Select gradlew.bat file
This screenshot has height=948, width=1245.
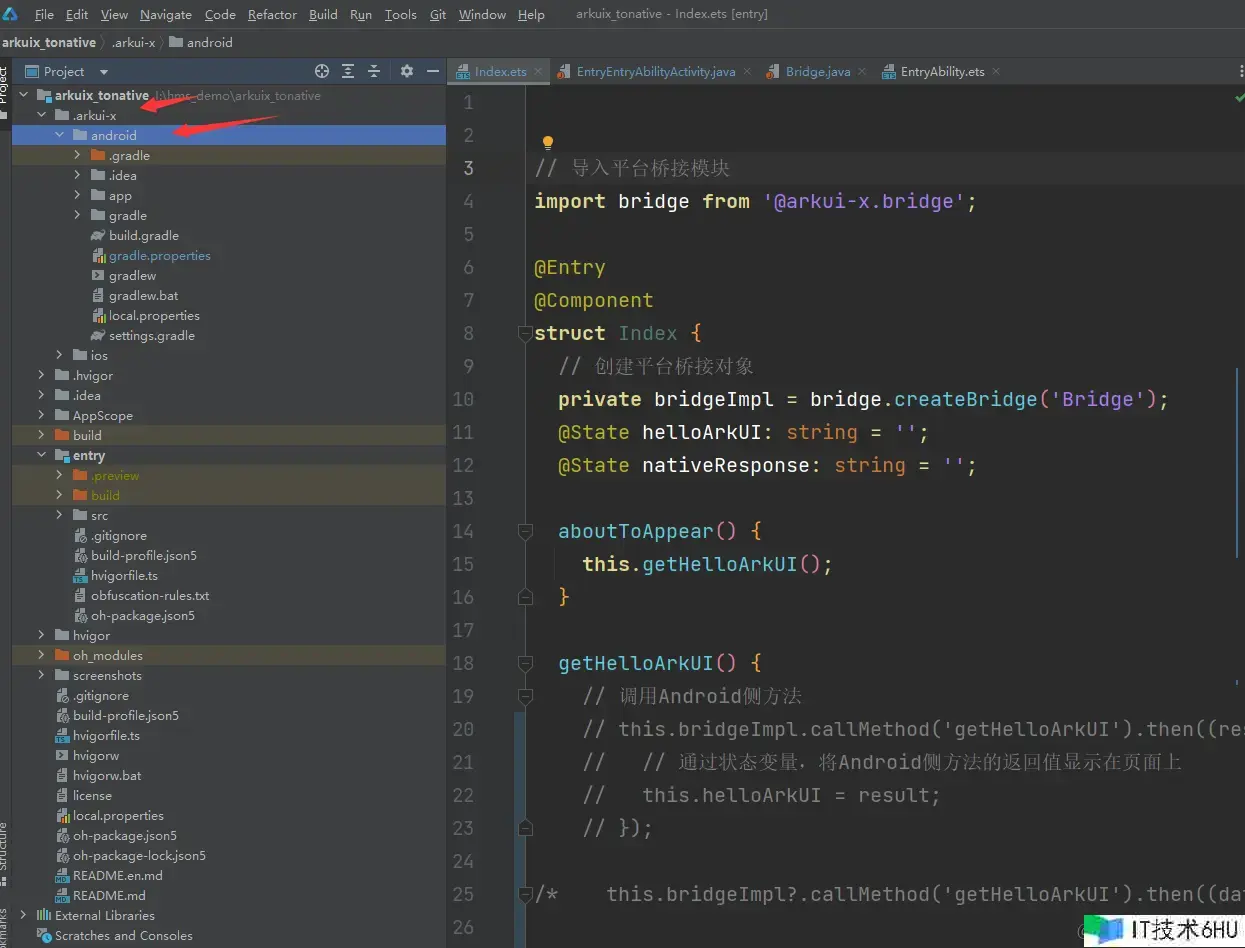click(144, 295)
